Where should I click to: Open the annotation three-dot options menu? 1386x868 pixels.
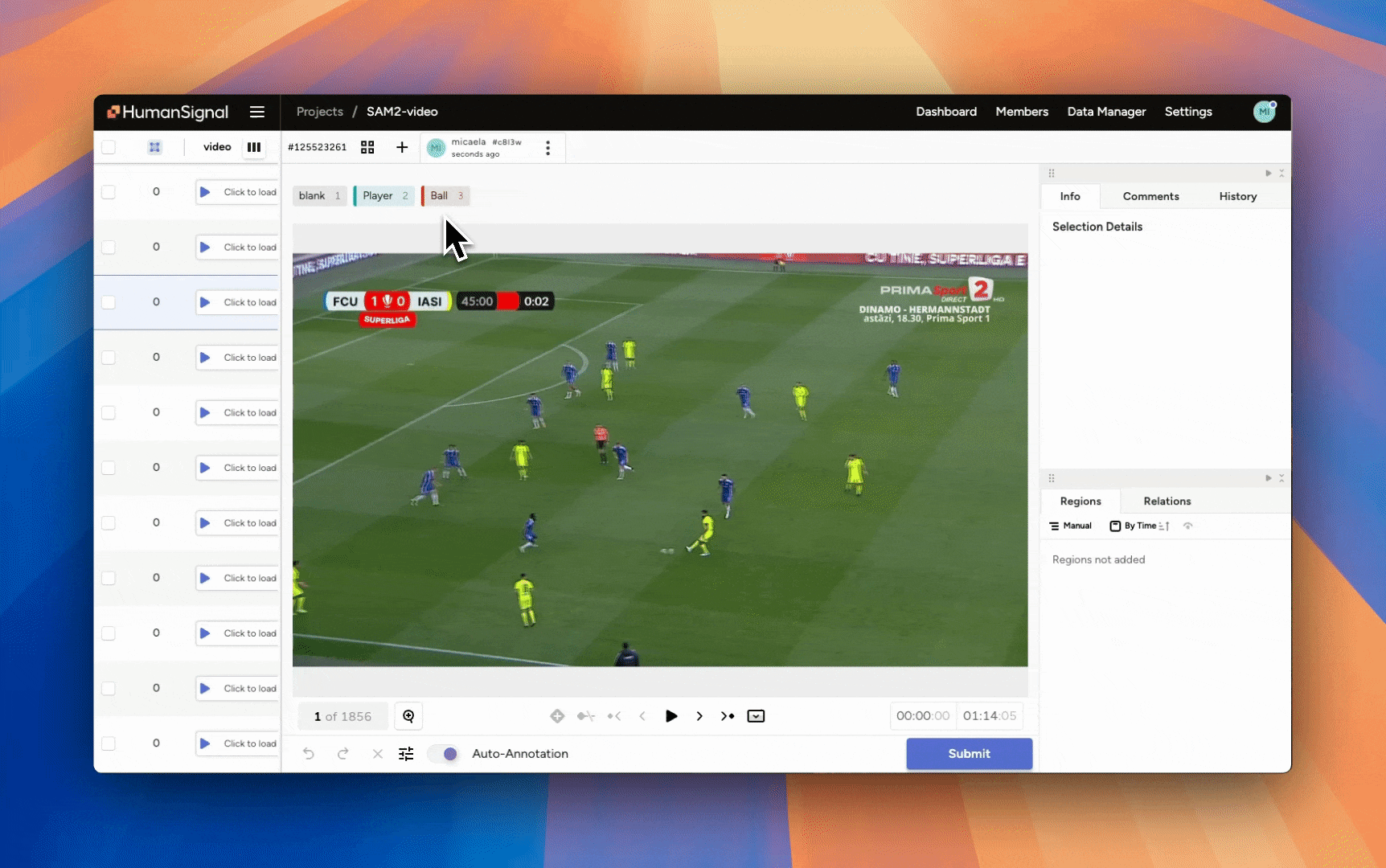point(547,148)
